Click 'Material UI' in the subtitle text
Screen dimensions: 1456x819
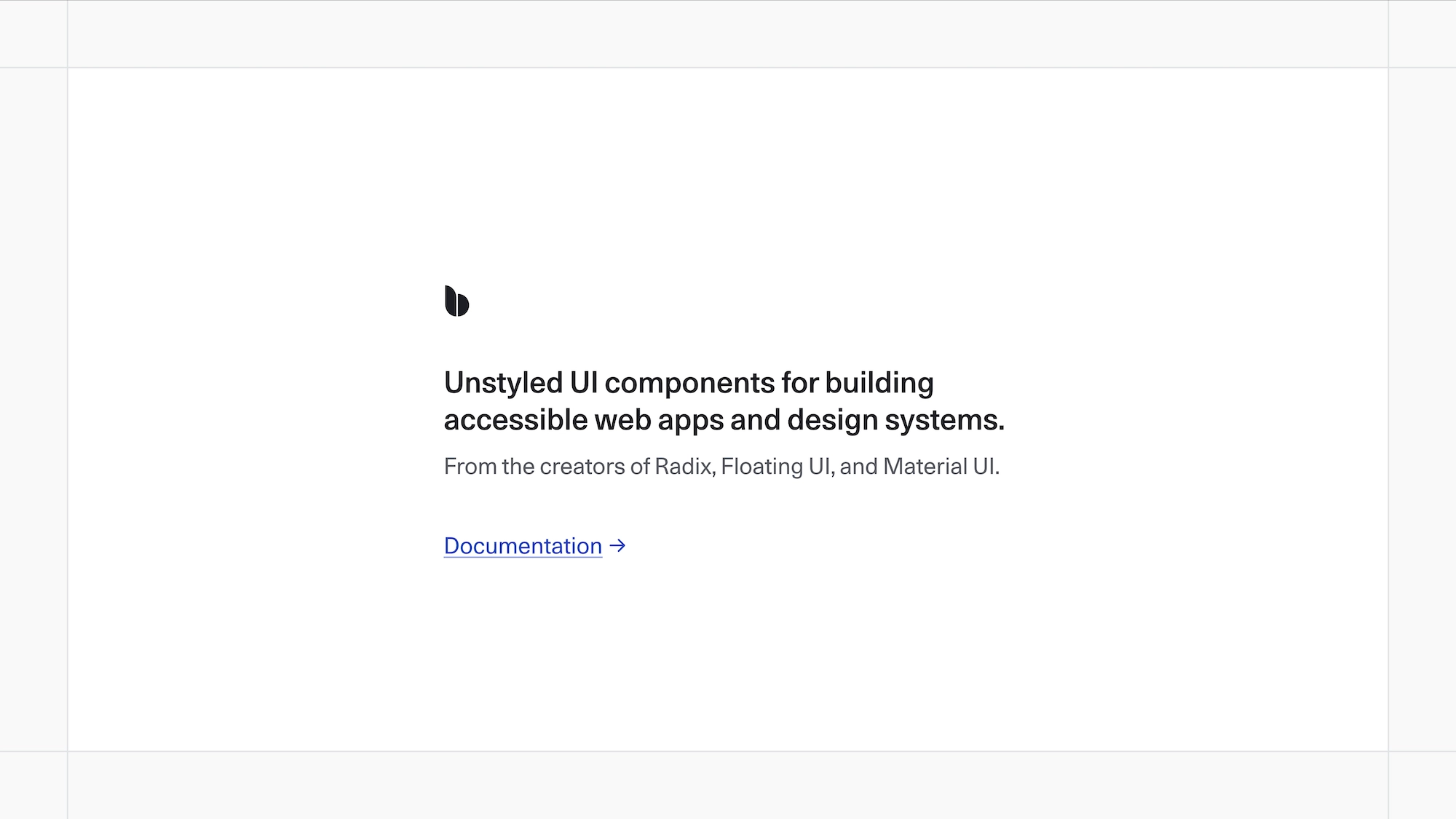point(940,466)
